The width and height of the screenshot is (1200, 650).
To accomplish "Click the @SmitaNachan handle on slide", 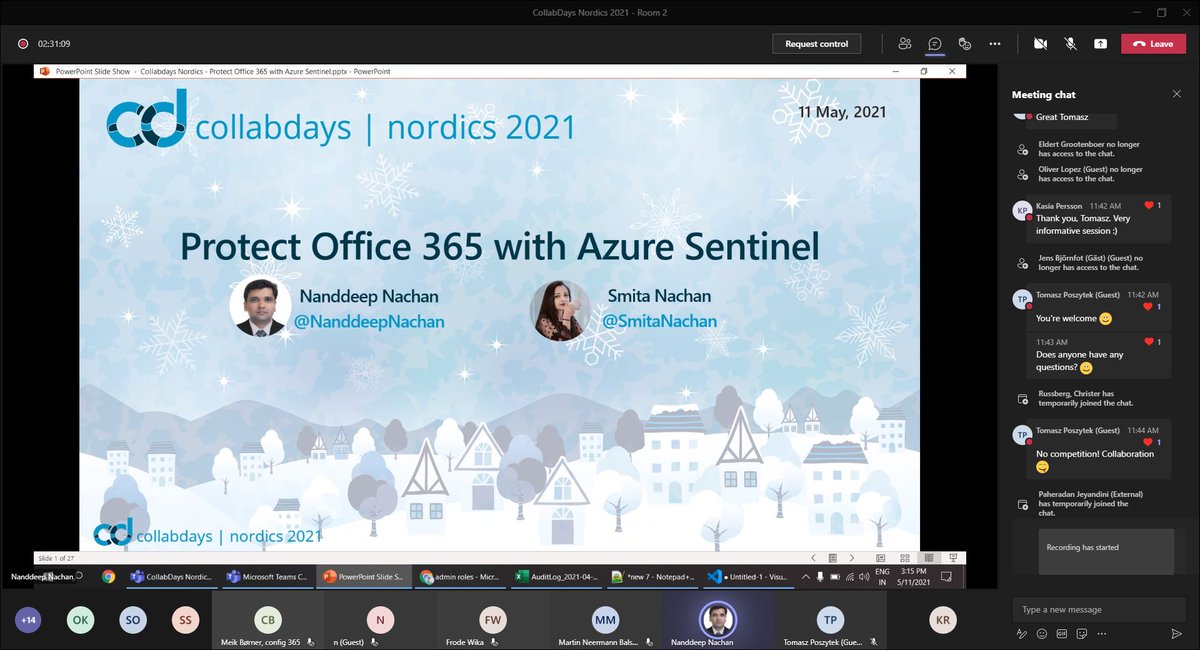I will pos(659,321).
